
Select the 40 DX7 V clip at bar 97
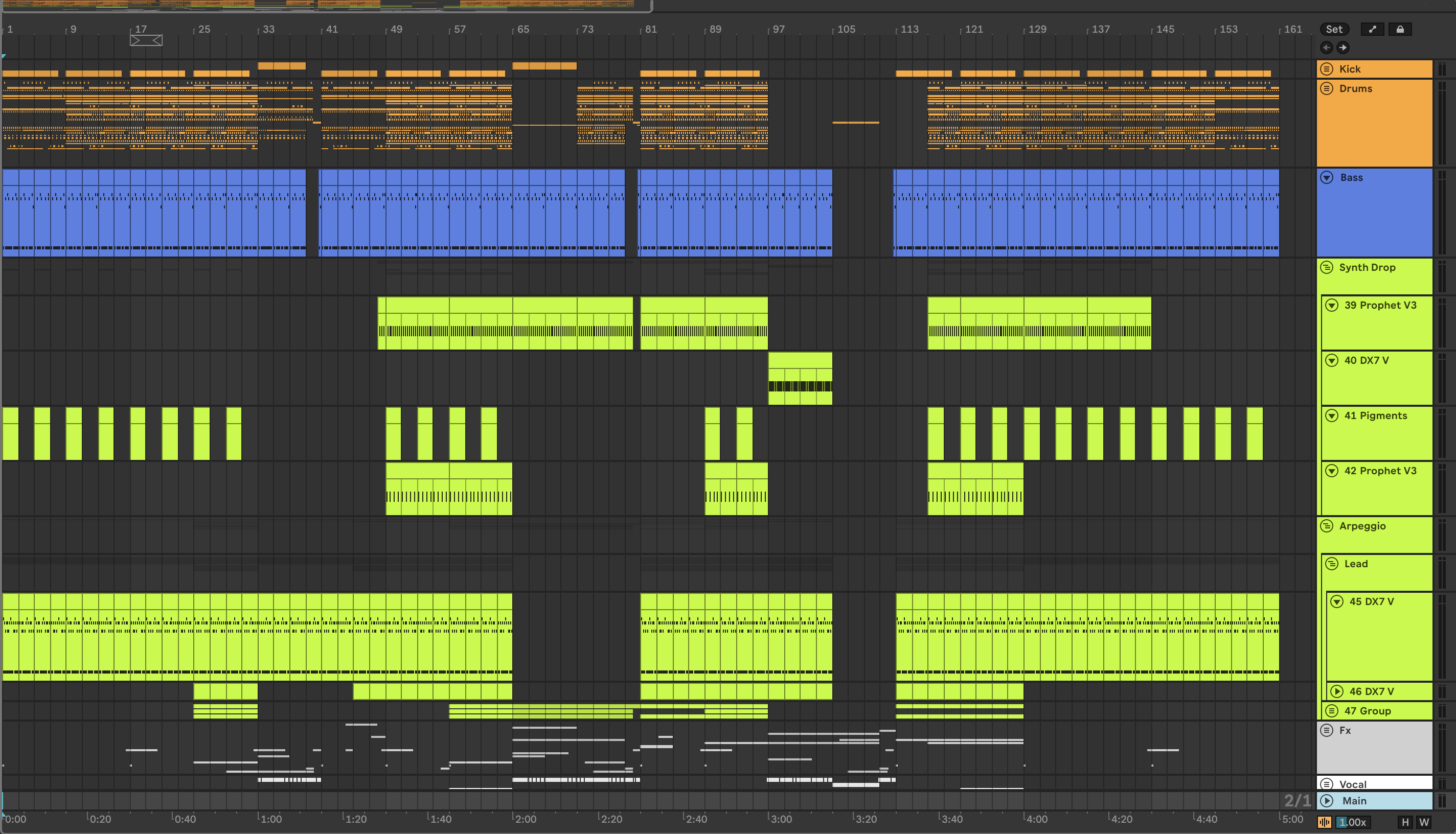800,379
